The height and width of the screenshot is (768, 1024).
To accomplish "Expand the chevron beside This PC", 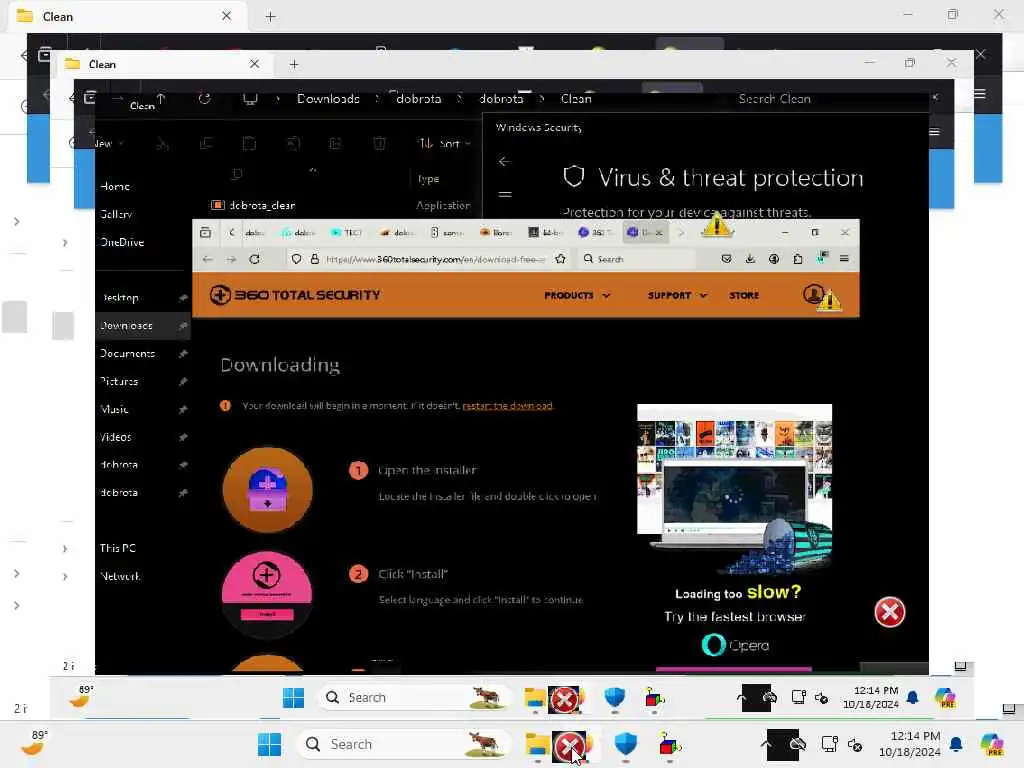I will [65, 549].
